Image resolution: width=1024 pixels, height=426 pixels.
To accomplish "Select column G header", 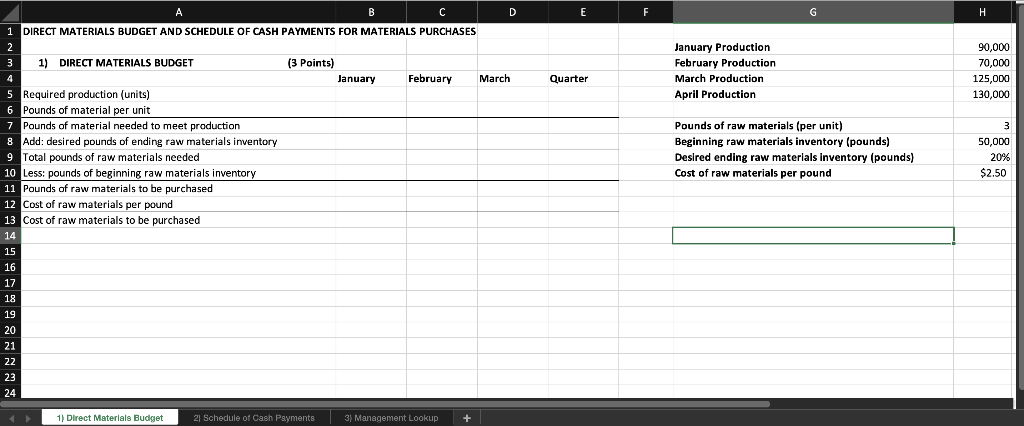I will point(812,12).
